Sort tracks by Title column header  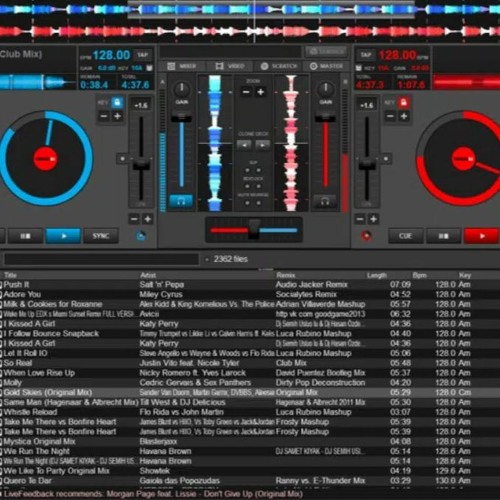[x=10, y=275]
